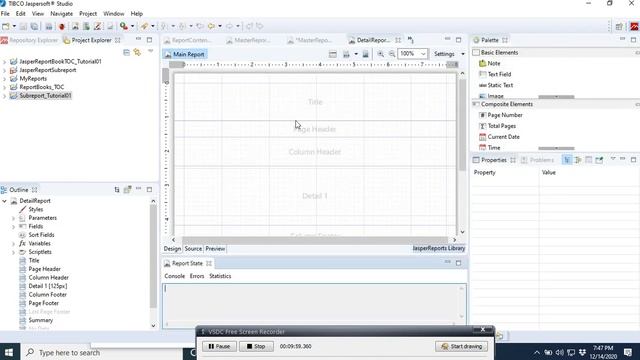
Task: Click the zoom out magnifier icon
Action: pos(392,54)
